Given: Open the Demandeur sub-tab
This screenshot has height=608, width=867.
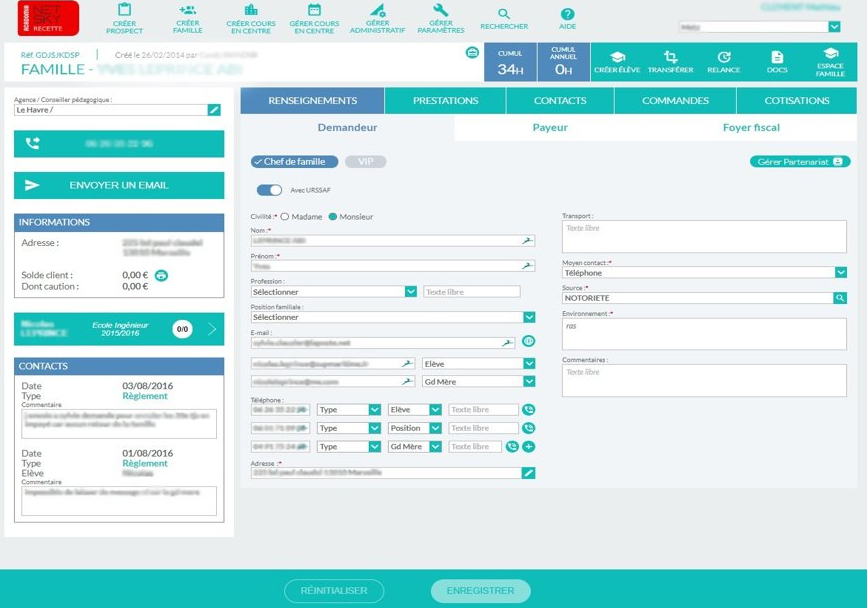Looking at the screenshot, I should tap(347, 128).
